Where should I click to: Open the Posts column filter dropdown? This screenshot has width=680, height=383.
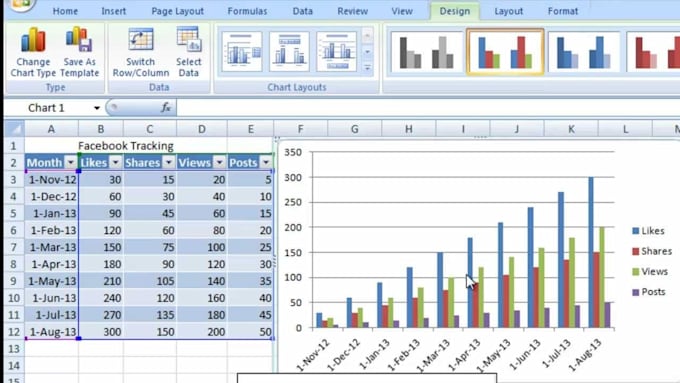point(266,163)
